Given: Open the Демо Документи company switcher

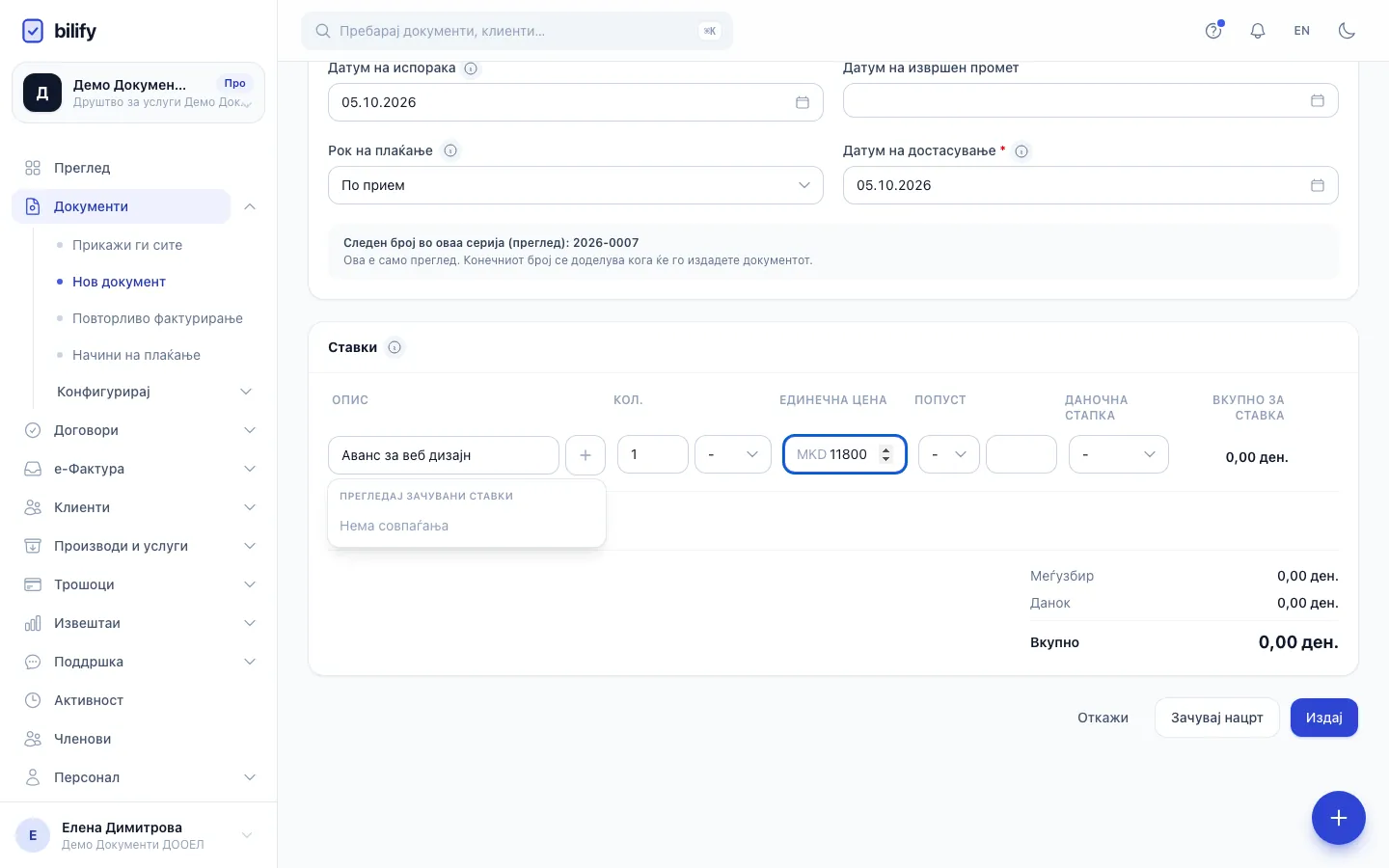Looking at the screenshot, I should tap(138, 93).
